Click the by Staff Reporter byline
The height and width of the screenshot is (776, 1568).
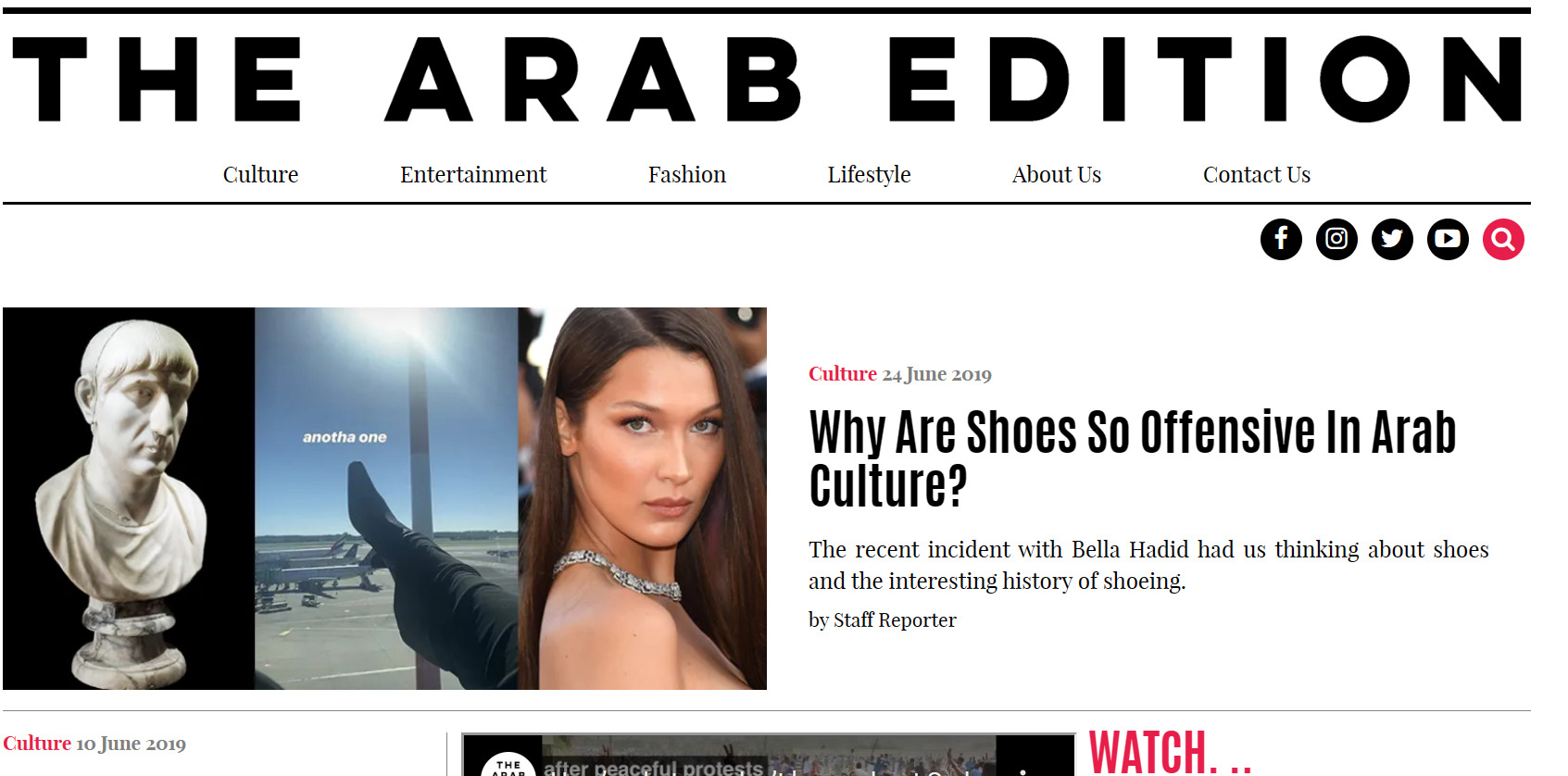tap(883, 620)
